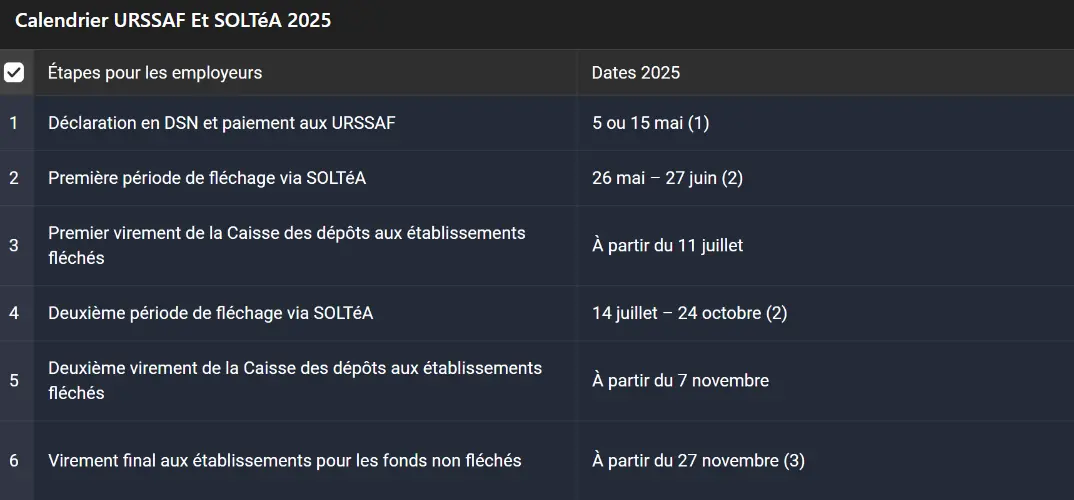Select row number 4
This screenshot has height=500, width=1074.
[x=14, y=313]
